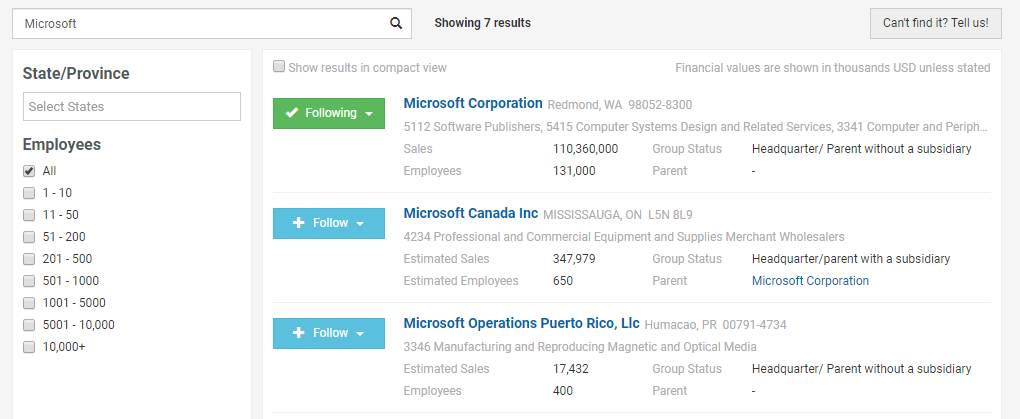Open parent link Microsoft Corporation under Canada

click(810, 280)
